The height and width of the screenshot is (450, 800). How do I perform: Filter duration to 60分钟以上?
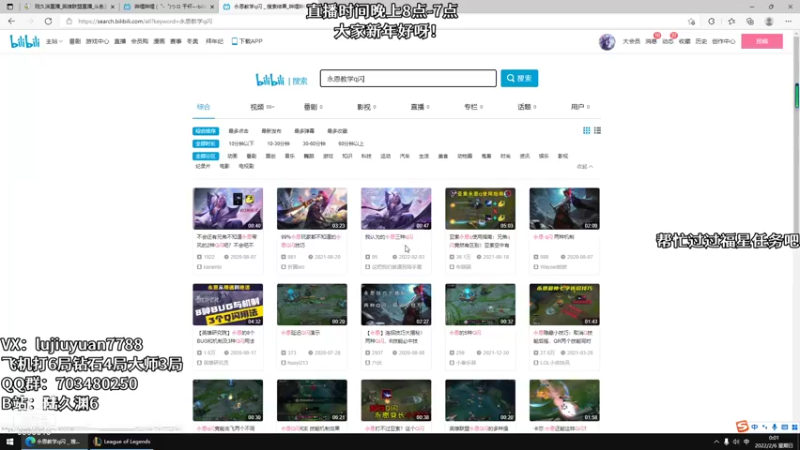(351, 144)
